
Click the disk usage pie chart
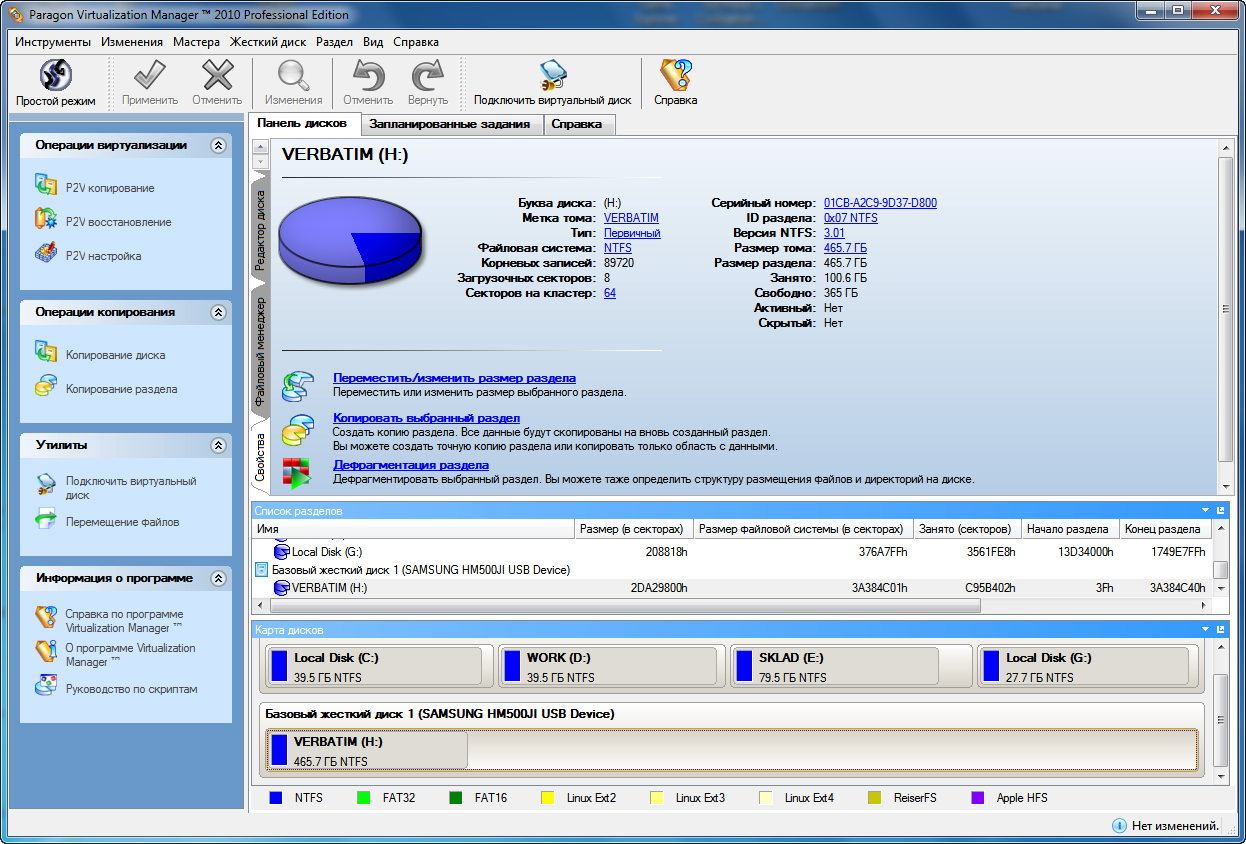point(350,242)
